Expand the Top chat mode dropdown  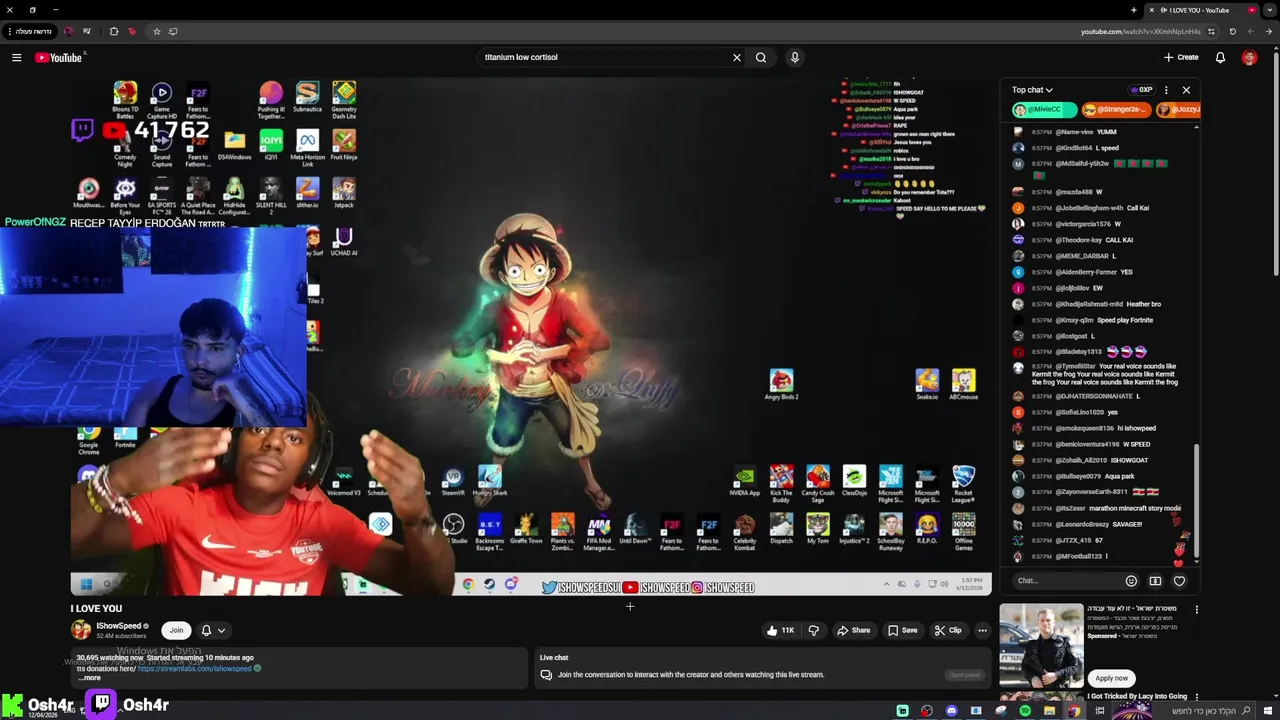pos(1032,90)
